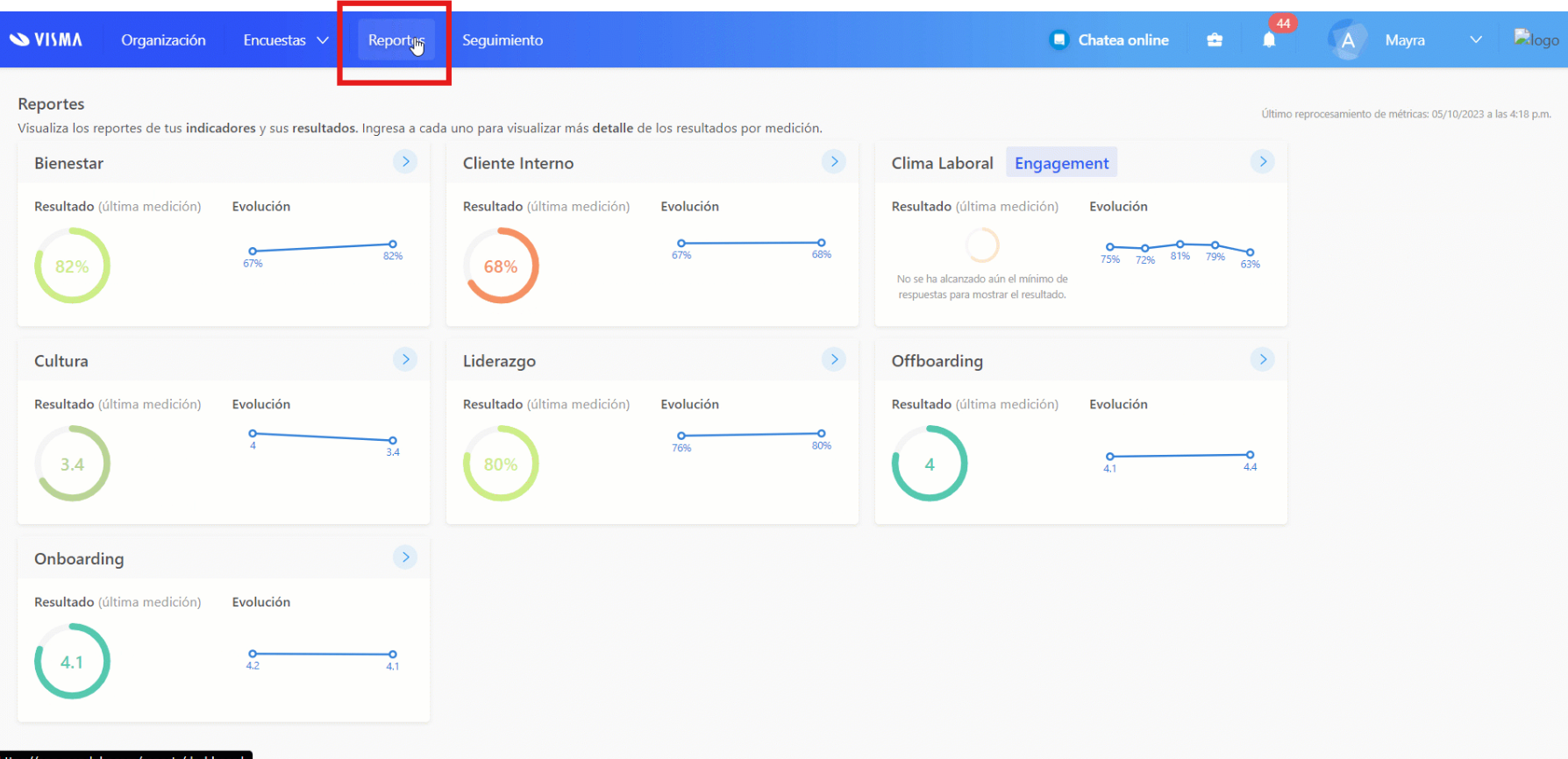The image size is (1568, 759).
Task: Click the user avatar icon
Action: 1348,39
